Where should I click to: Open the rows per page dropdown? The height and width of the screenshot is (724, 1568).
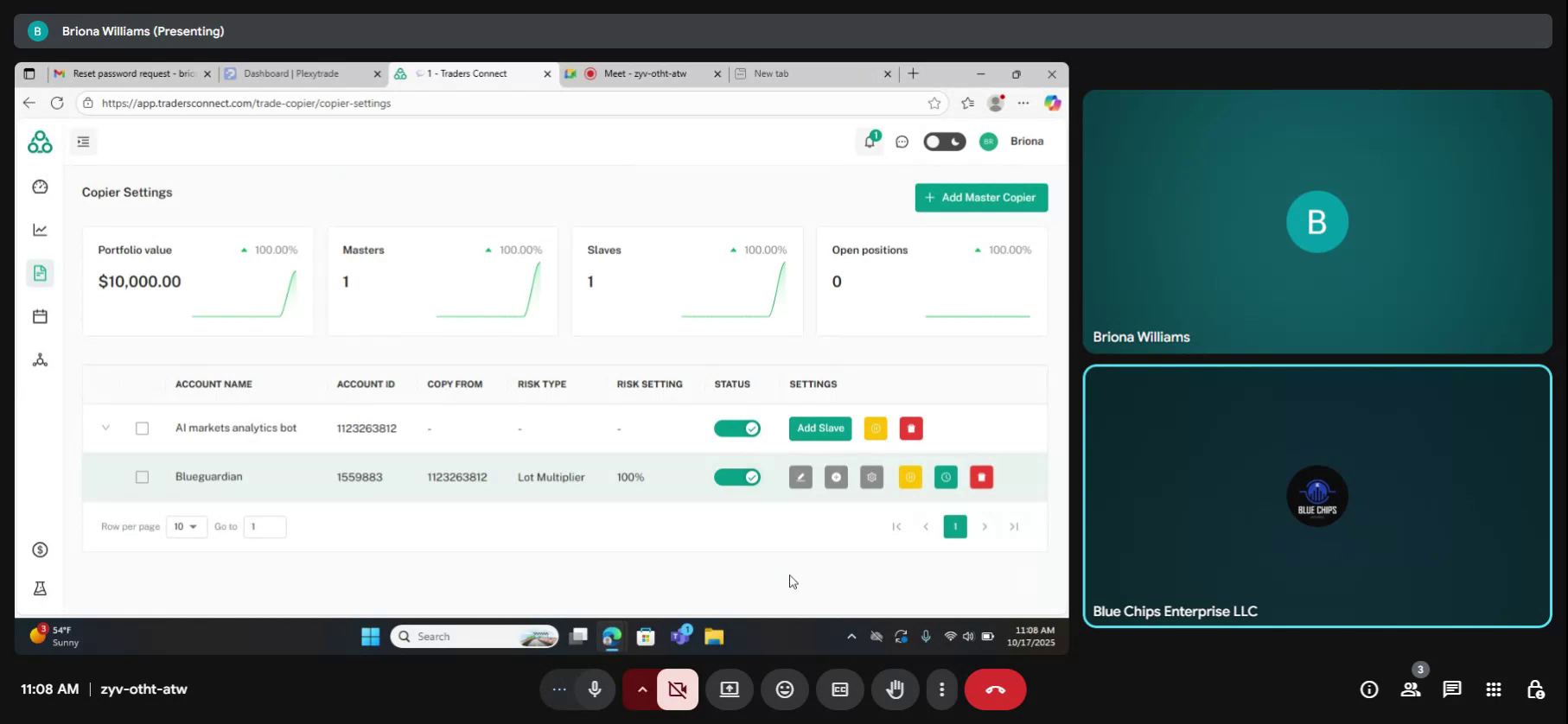click(x=186, y=527)
